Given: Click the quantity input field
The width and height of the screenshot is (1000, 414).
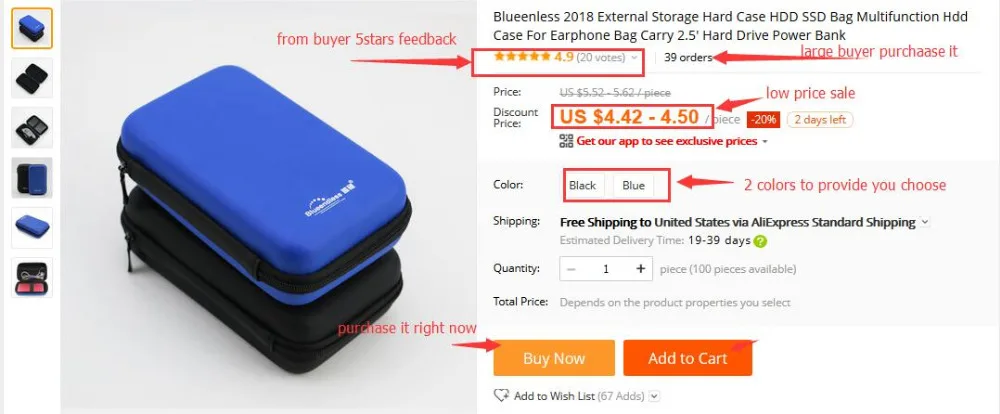Looking at the screenshot, I should coord(606,269).
